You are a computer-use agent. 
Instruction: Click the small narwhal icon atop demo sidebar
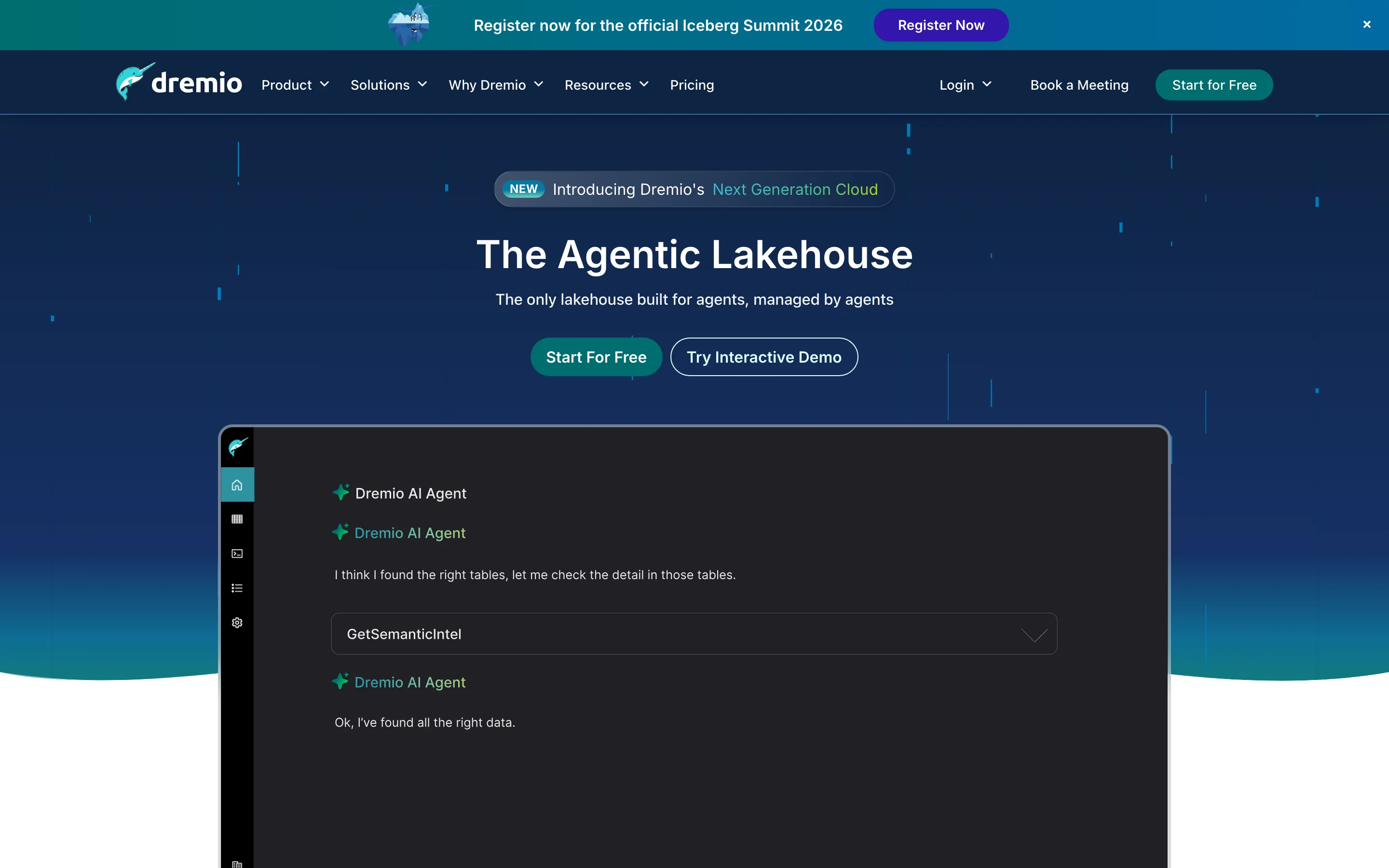238,446
